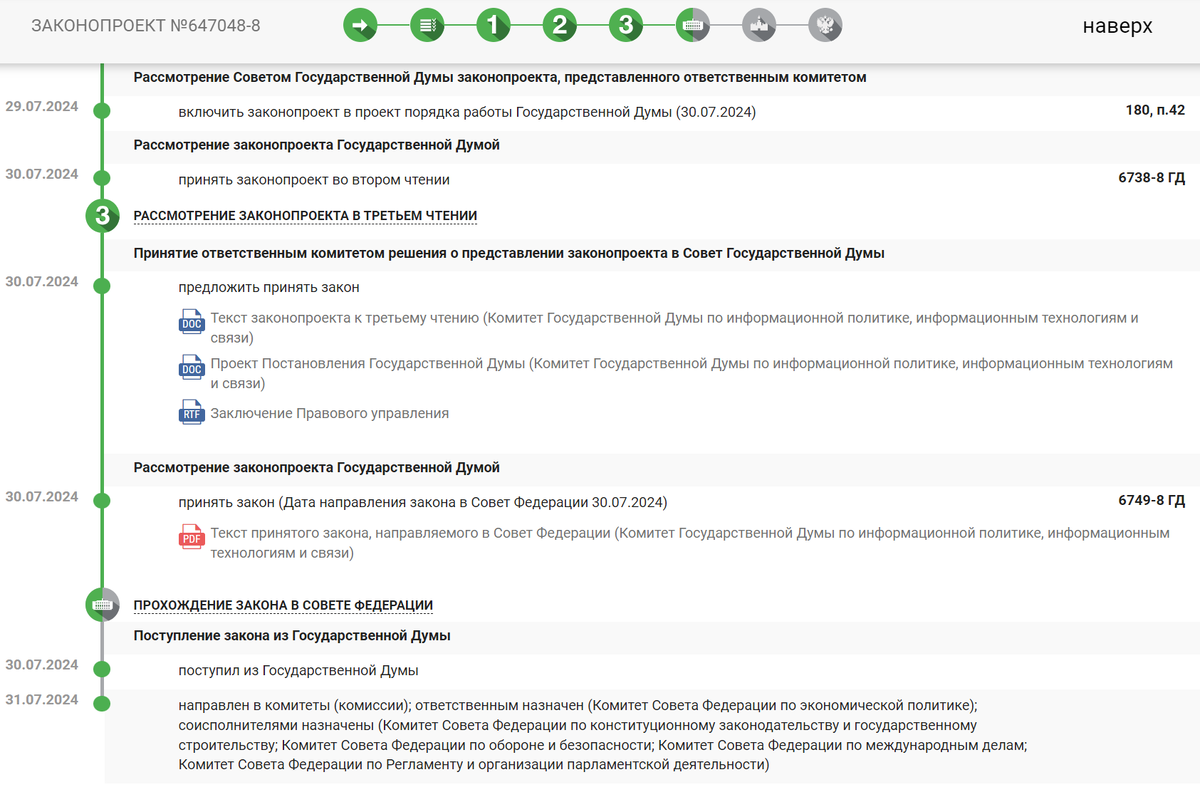Click RTF icon for Заключение Правового управления
The width and height of the screenshot is (1200, 792).
coord(191,412)
